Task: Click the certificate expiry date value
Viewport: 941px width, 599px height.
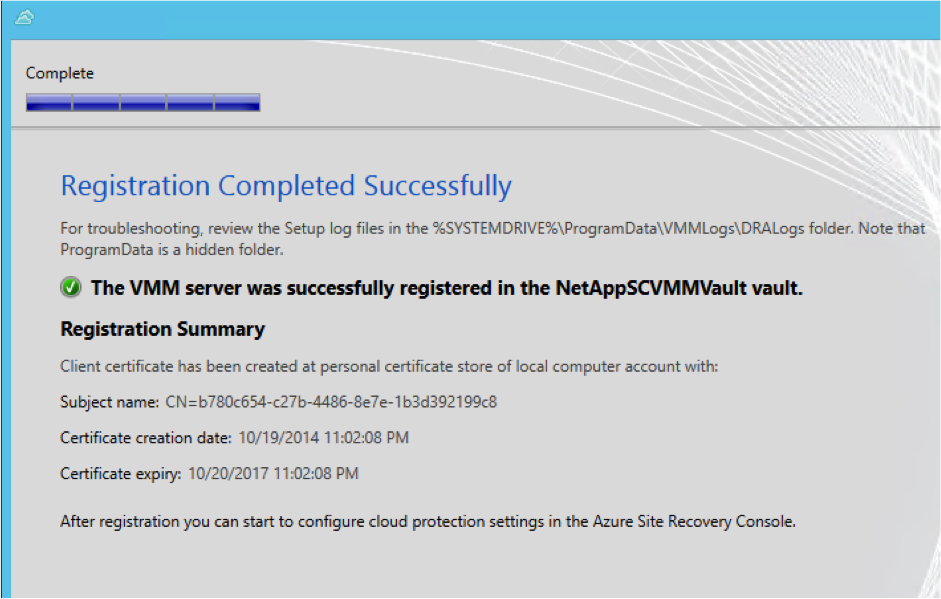Action: tap(273, 474)
